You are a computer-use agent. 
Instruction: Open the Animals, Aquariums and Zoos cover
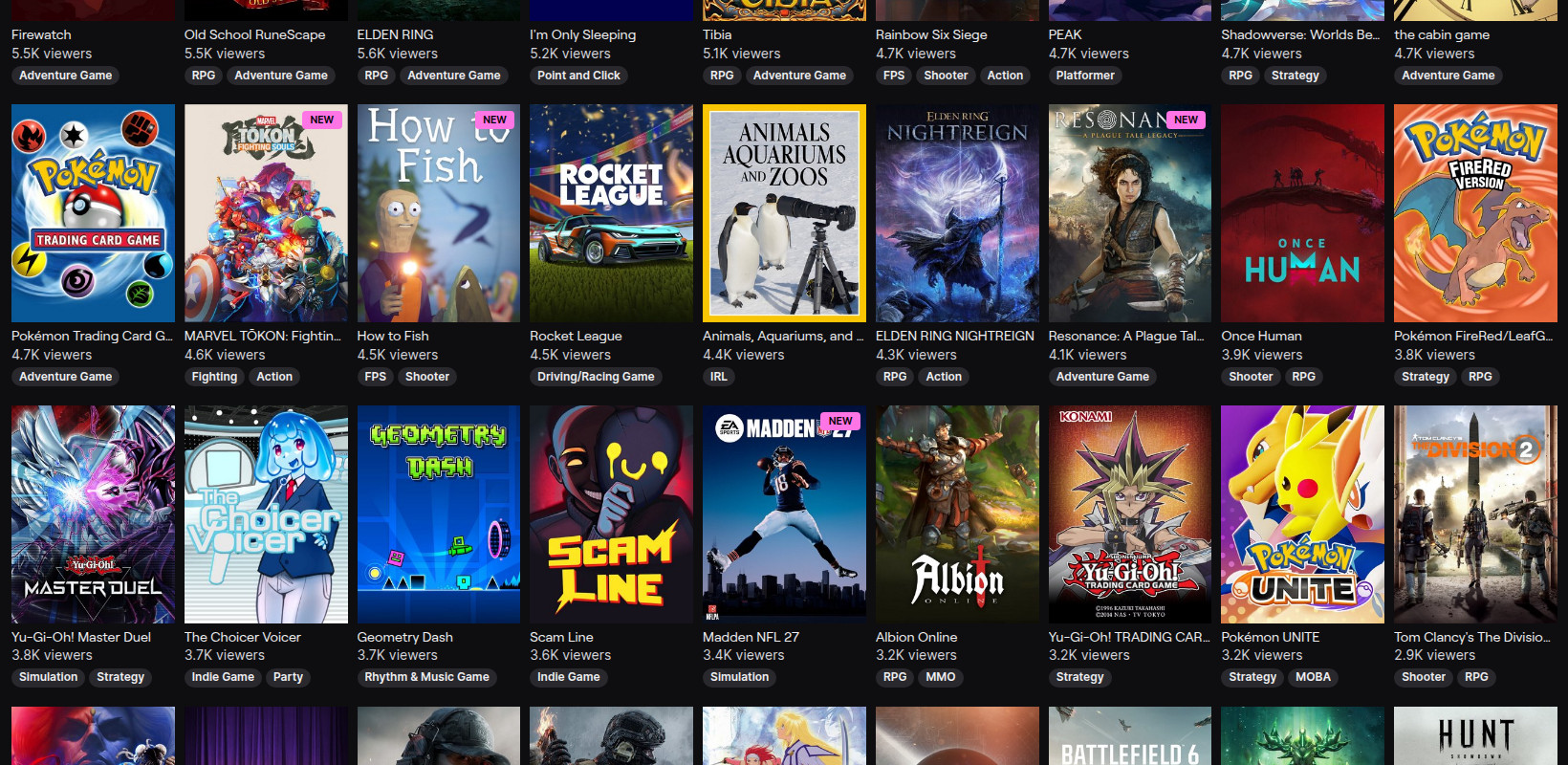[784, 213]
